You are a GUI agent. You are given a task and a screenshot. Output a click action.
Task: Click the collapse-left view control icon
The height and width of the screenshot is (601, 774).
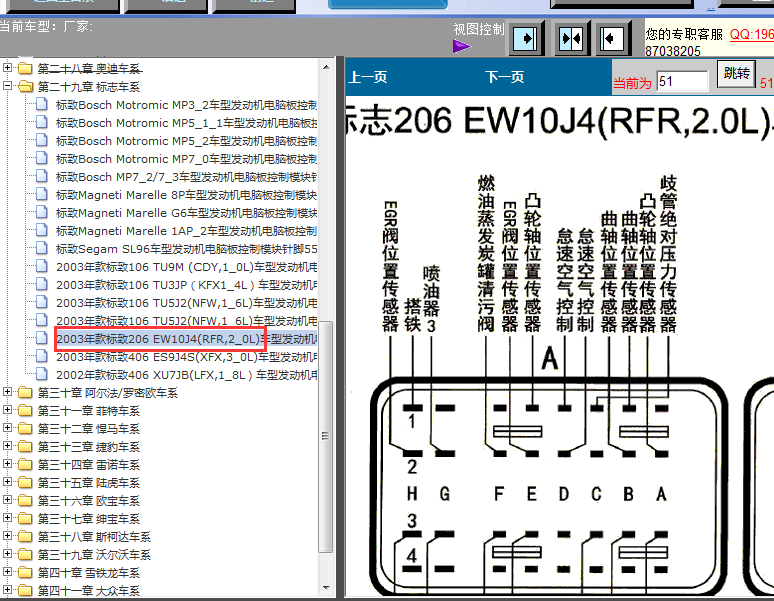click(x=613, y=38)
